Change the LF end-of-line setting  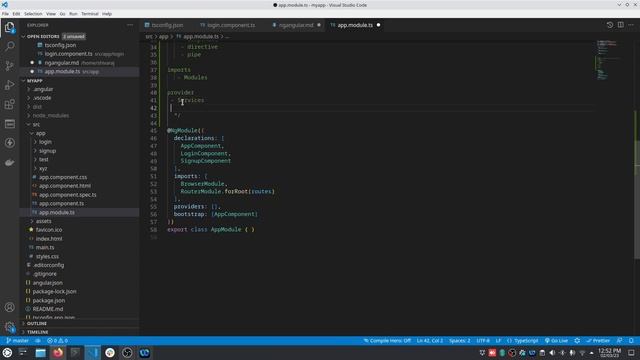pyautogui.click(x=498, y=340)
